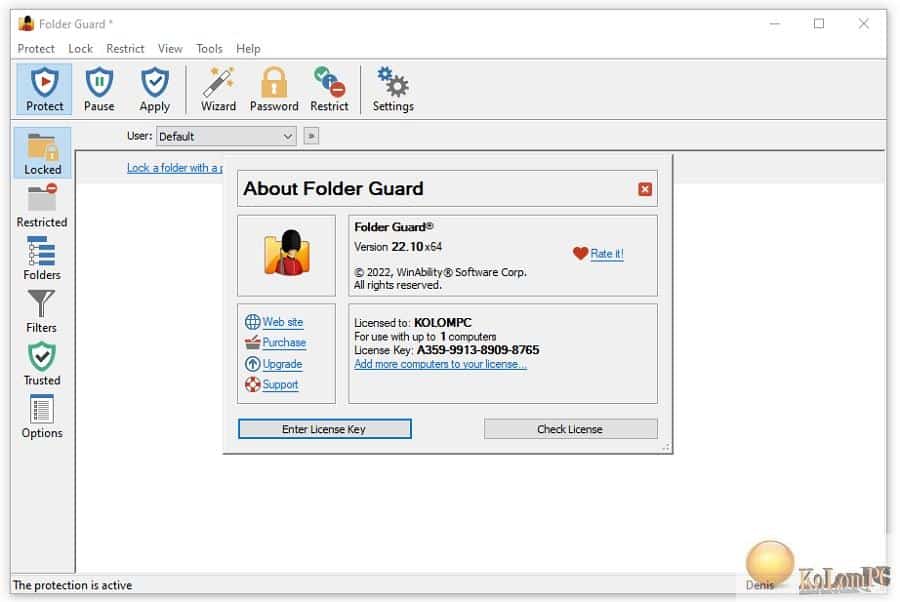The image size is (900, 602).
Task: Apply changes using the Apply shield icon
Action: point(154,89)
